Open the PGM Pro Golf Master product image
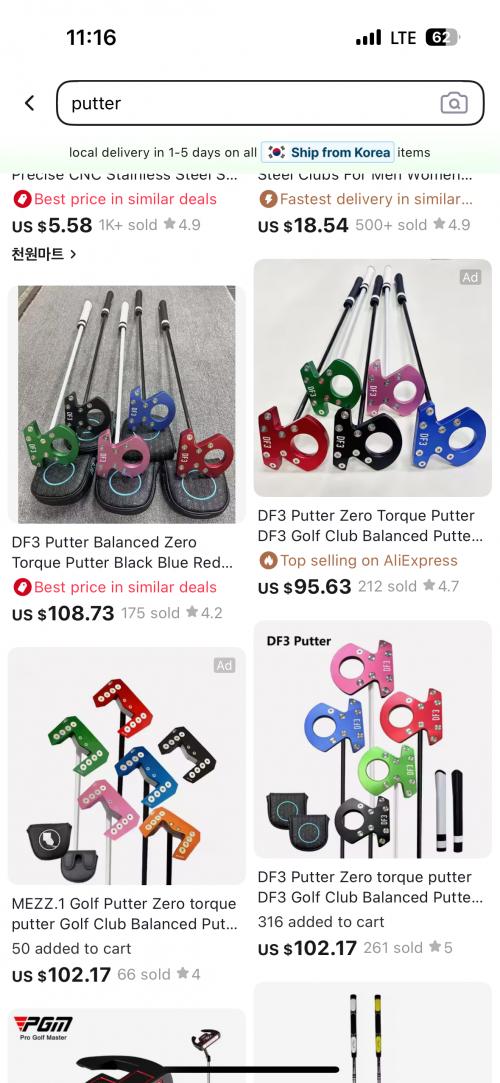The height and width of the screenshot is (1083, 500). (x=126, y=1046)
